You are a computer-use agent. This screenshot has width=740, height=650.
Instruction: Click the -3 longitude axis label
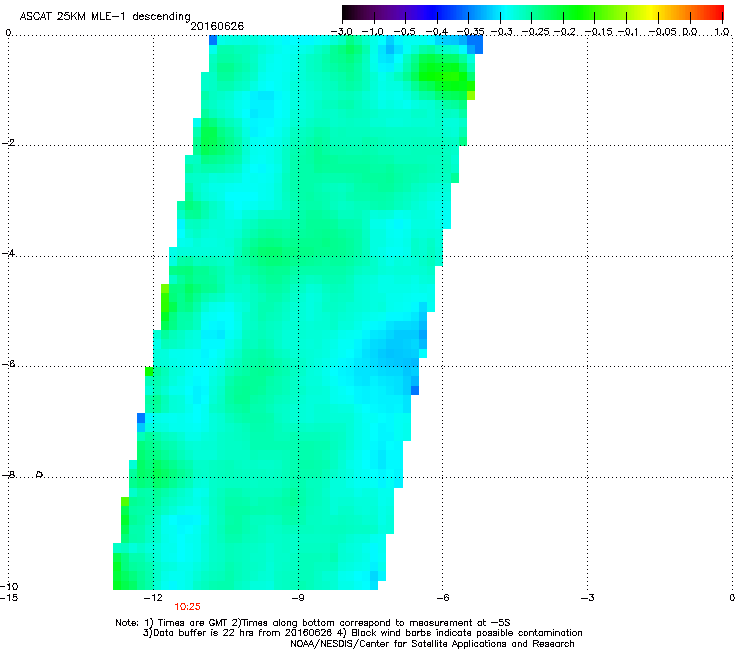[587, 598]
